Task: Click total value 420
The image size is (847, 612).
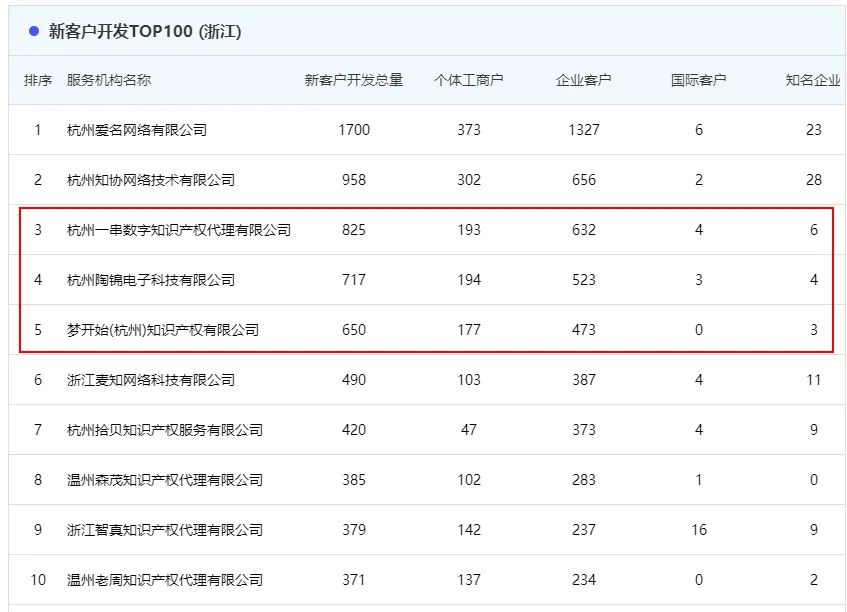Action: click(354, 430)
